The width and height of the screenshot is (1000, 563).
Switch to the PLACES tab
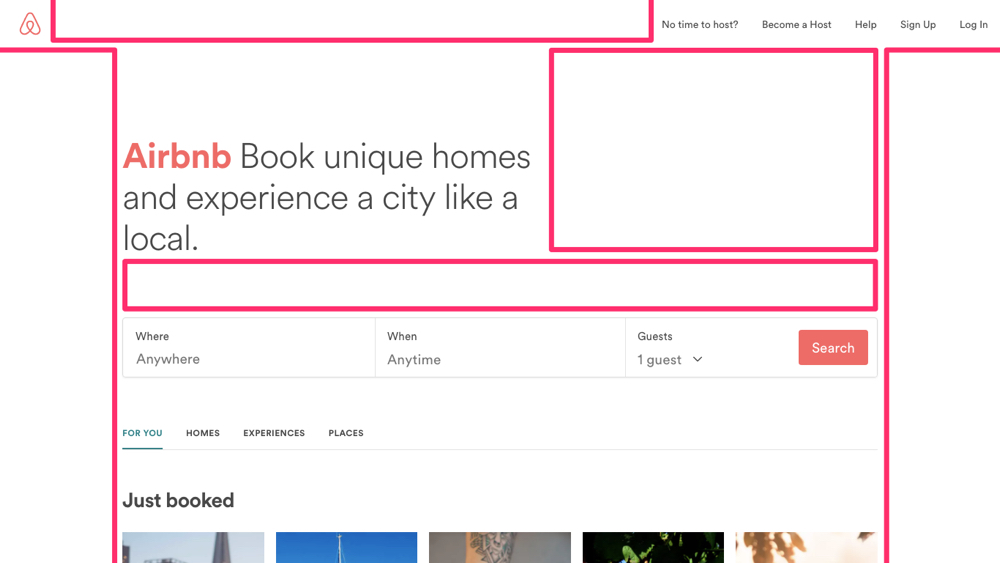pos(346,433)
